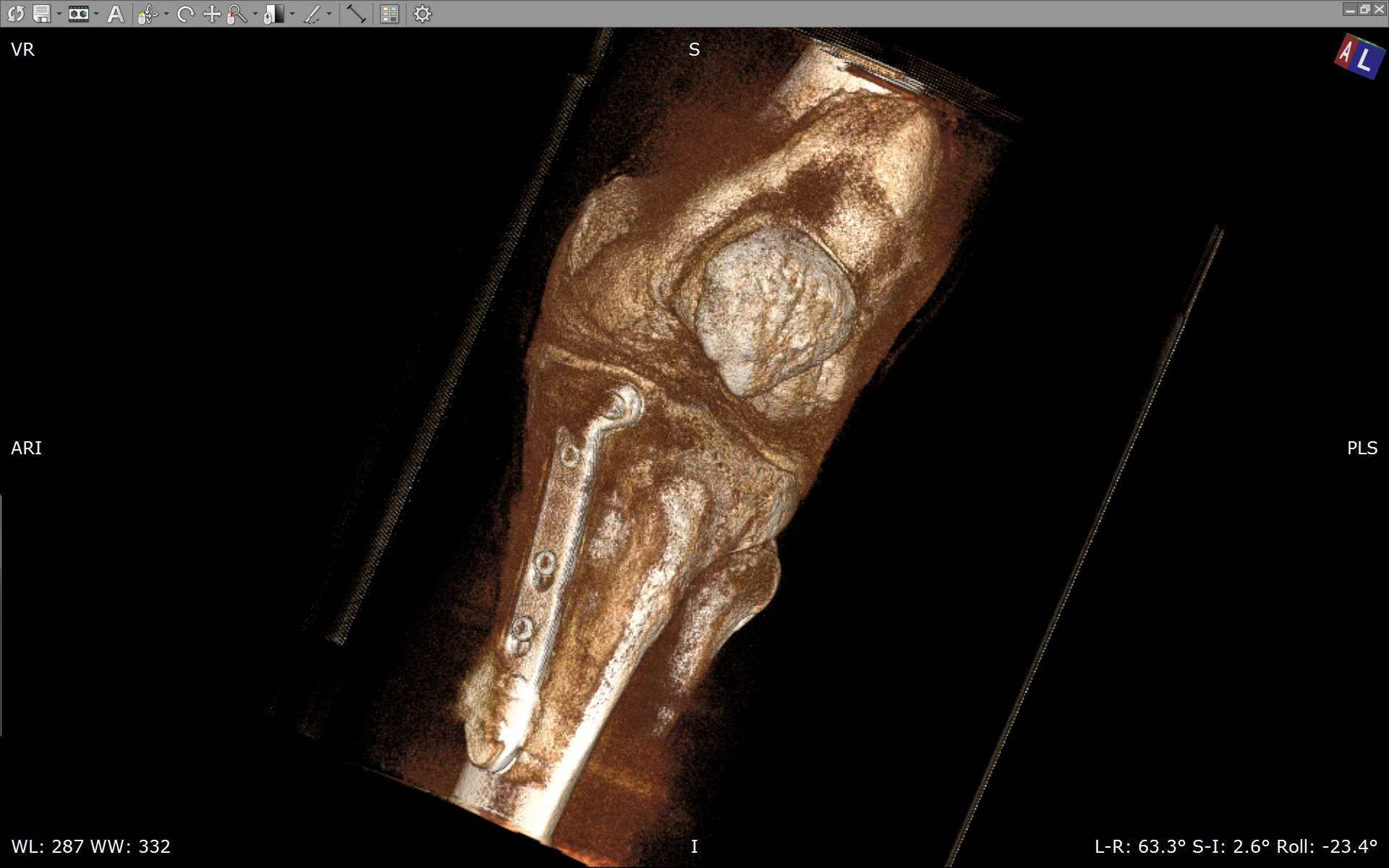Expand the movie export dropdown arrow
The height and width of the screenshot is (868, 1389).
tap(96, 14)
